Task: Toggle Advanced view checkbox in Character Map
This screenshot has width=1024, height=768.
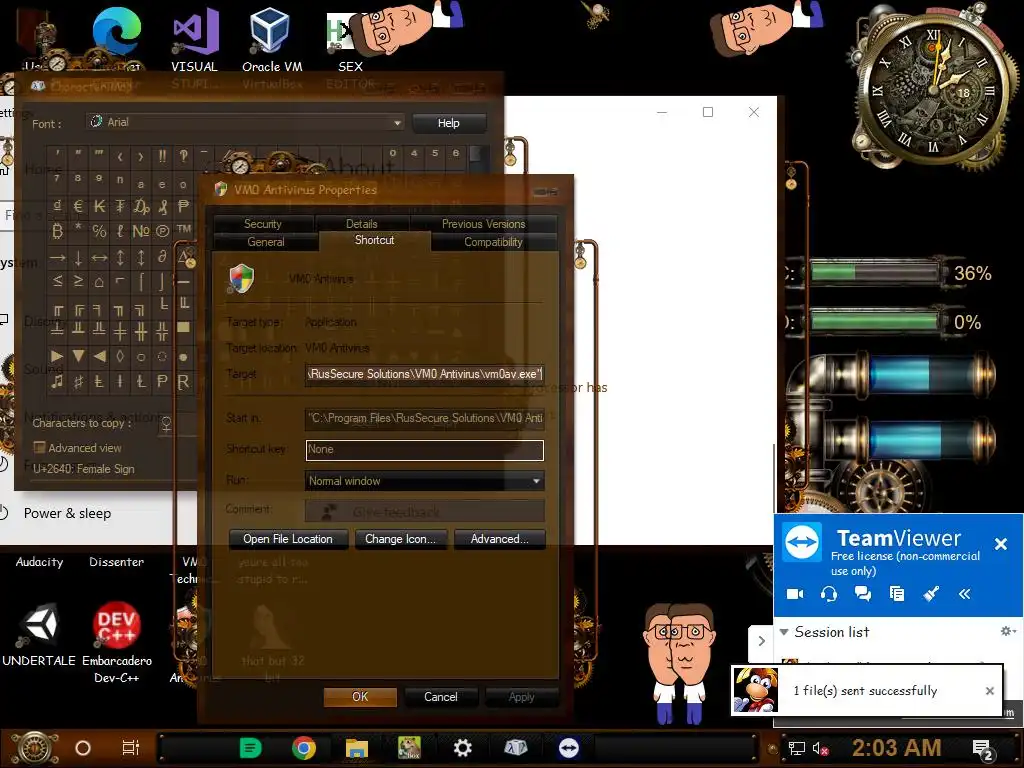Action: (40, 447)
